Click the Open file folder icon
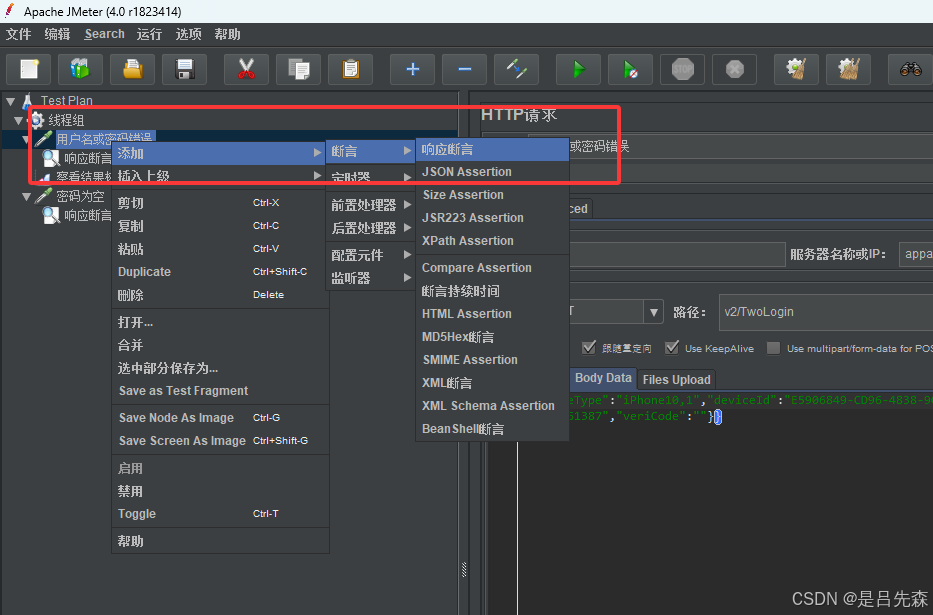933x615 pixels. [x=132, y=69]
